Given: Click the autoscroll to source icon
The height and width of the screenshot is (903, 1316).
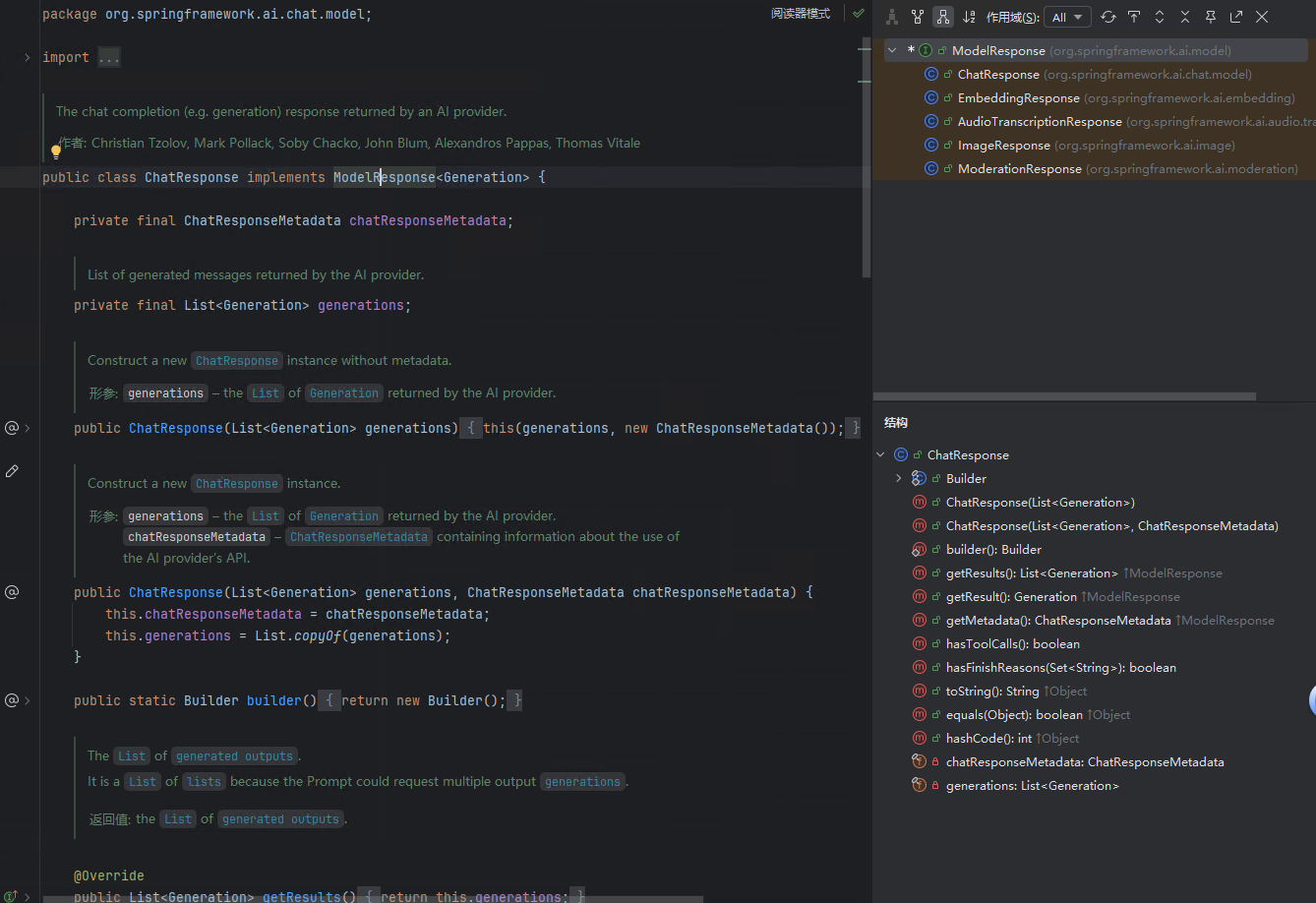Looking at the screenshot, I should (x=1134, y=17).
